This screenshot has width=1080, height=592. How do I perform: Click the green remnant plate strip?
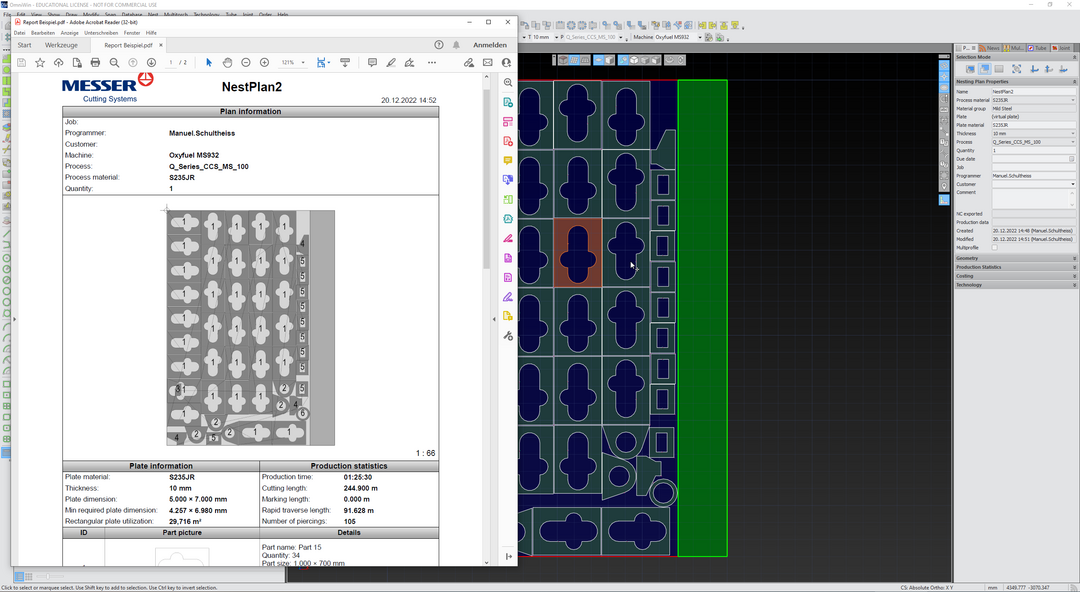[x=703, y=318]
